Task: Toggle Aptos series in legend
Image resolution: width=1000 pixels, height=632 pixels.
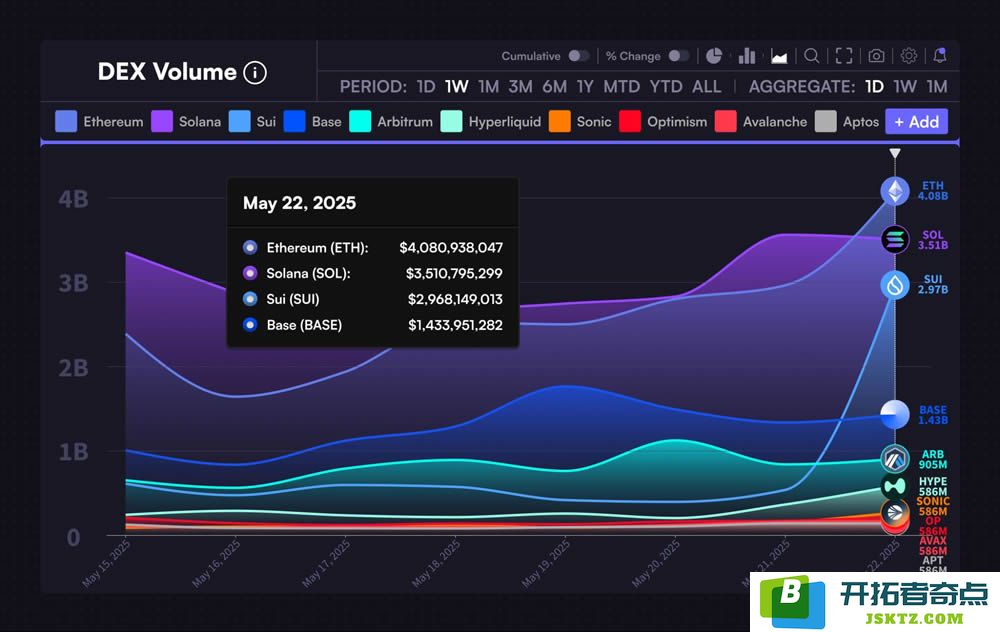Action: tap(847, 121)
